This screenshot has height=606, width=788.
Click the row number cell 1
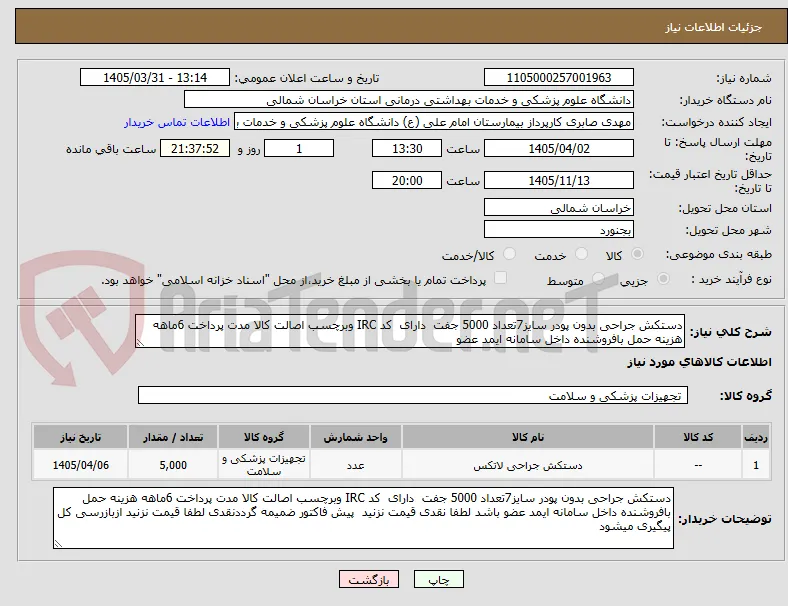point(755,465)
